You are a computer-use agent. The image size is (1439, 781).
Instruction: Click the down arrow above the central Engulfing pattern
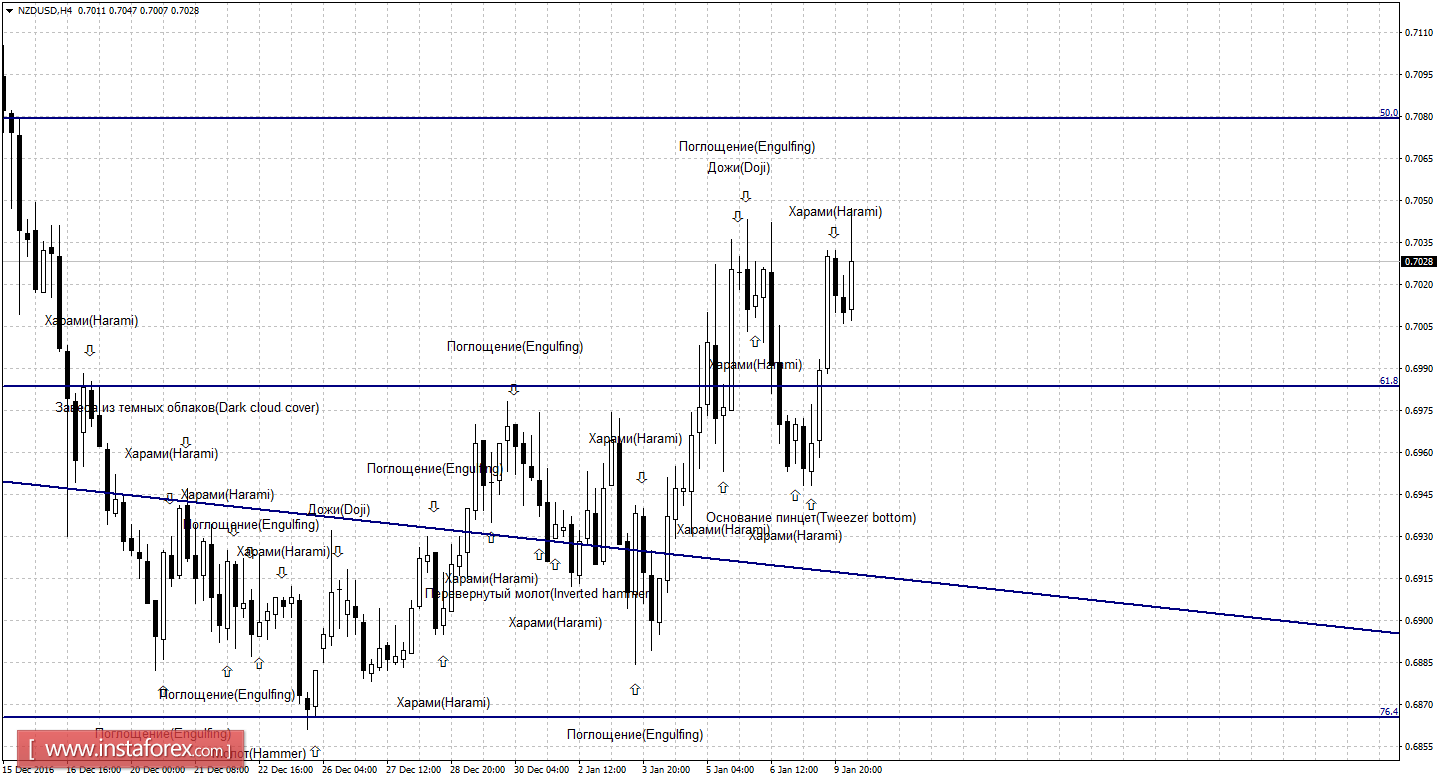(514, 387)
